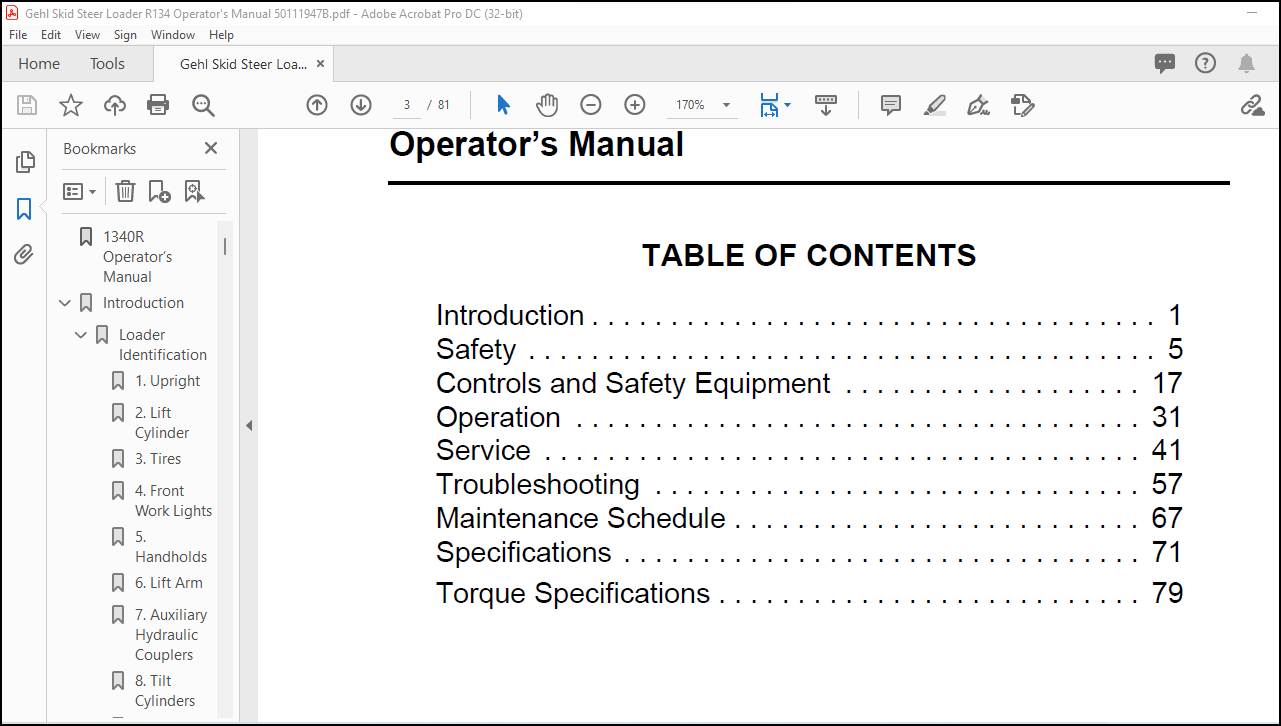Open 7. Auxiliary Hydraulic Couplers bookmark
This screenshot has height=726, width=1281.
[171, 635]
